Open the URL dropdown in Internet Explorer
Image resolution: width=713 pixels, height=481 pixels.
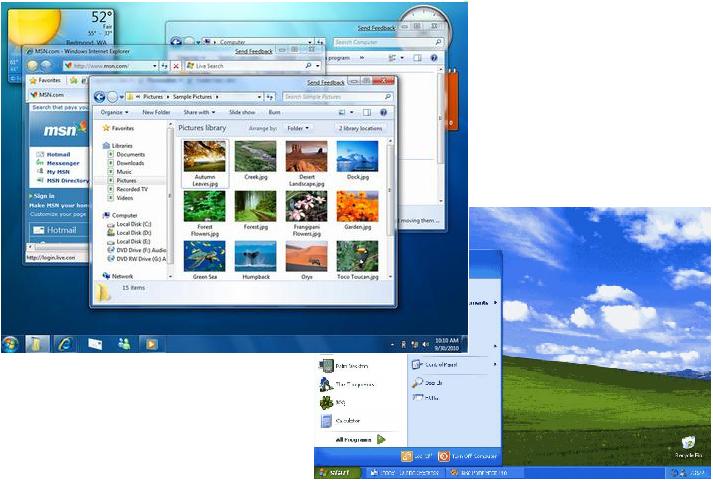point(155,66)
